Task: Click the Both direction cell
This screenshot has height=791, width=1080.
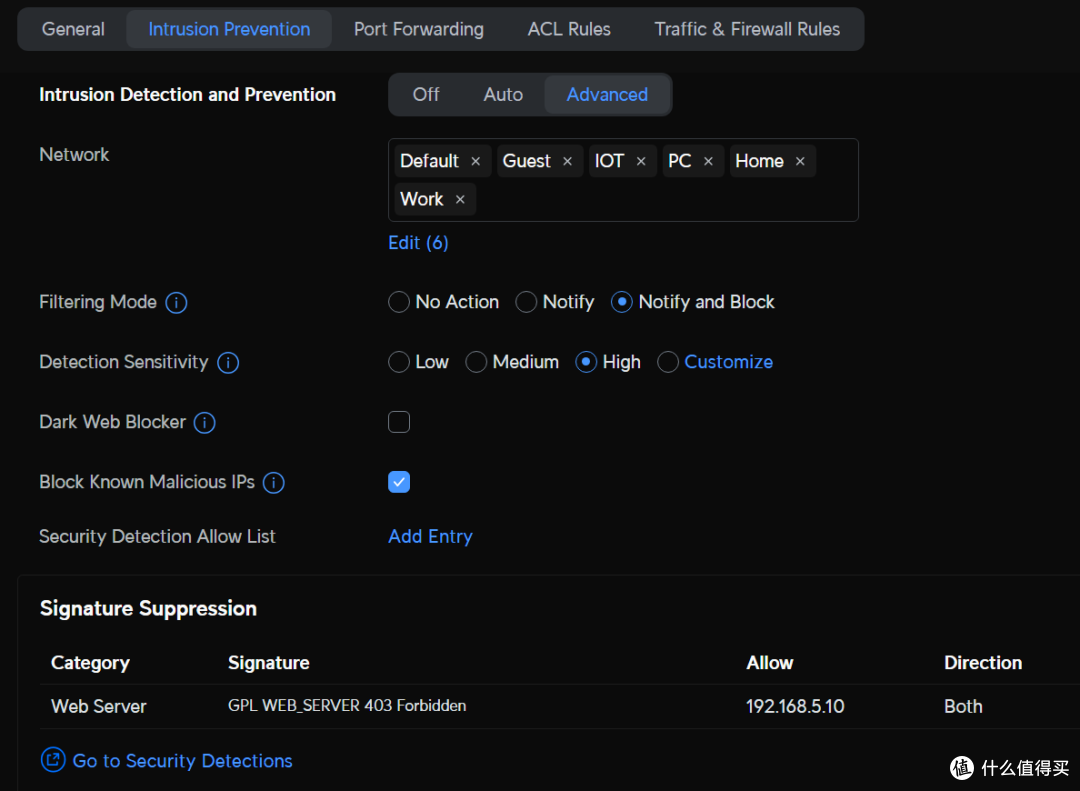Action: point(963,706)
